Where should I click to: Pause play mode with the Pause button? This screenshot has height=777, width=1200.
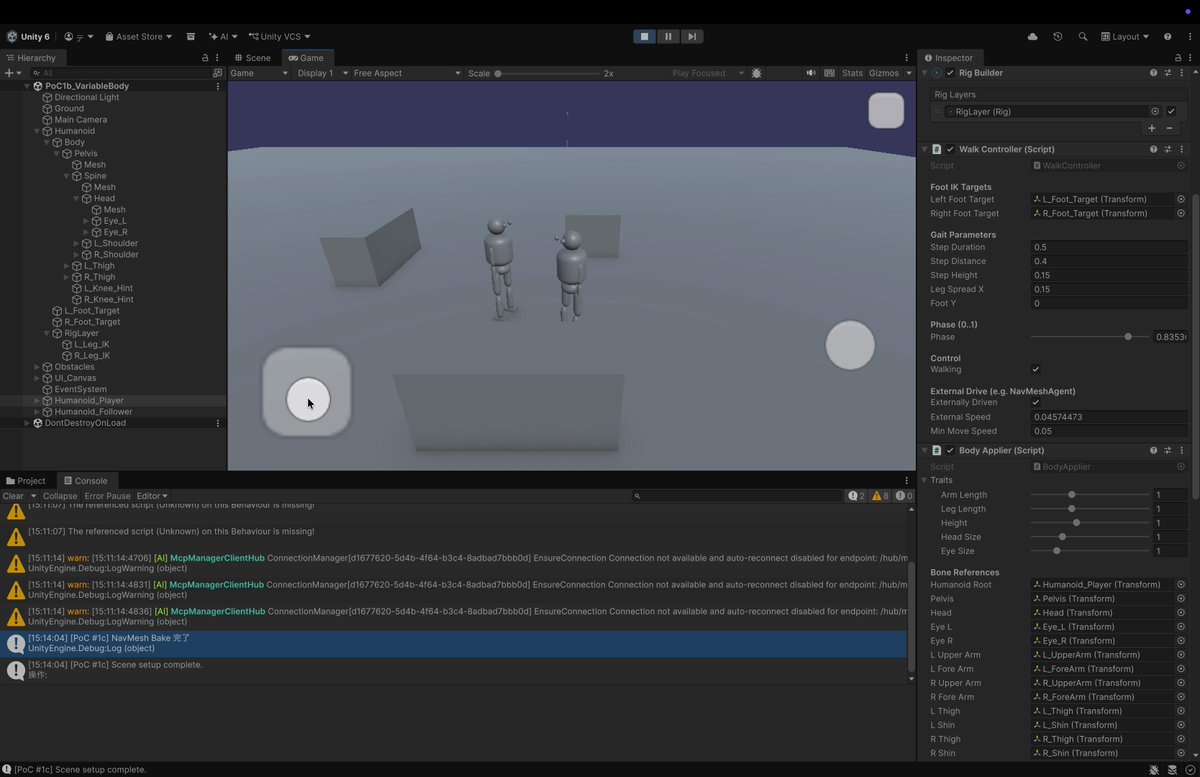[x=668, y=37]
